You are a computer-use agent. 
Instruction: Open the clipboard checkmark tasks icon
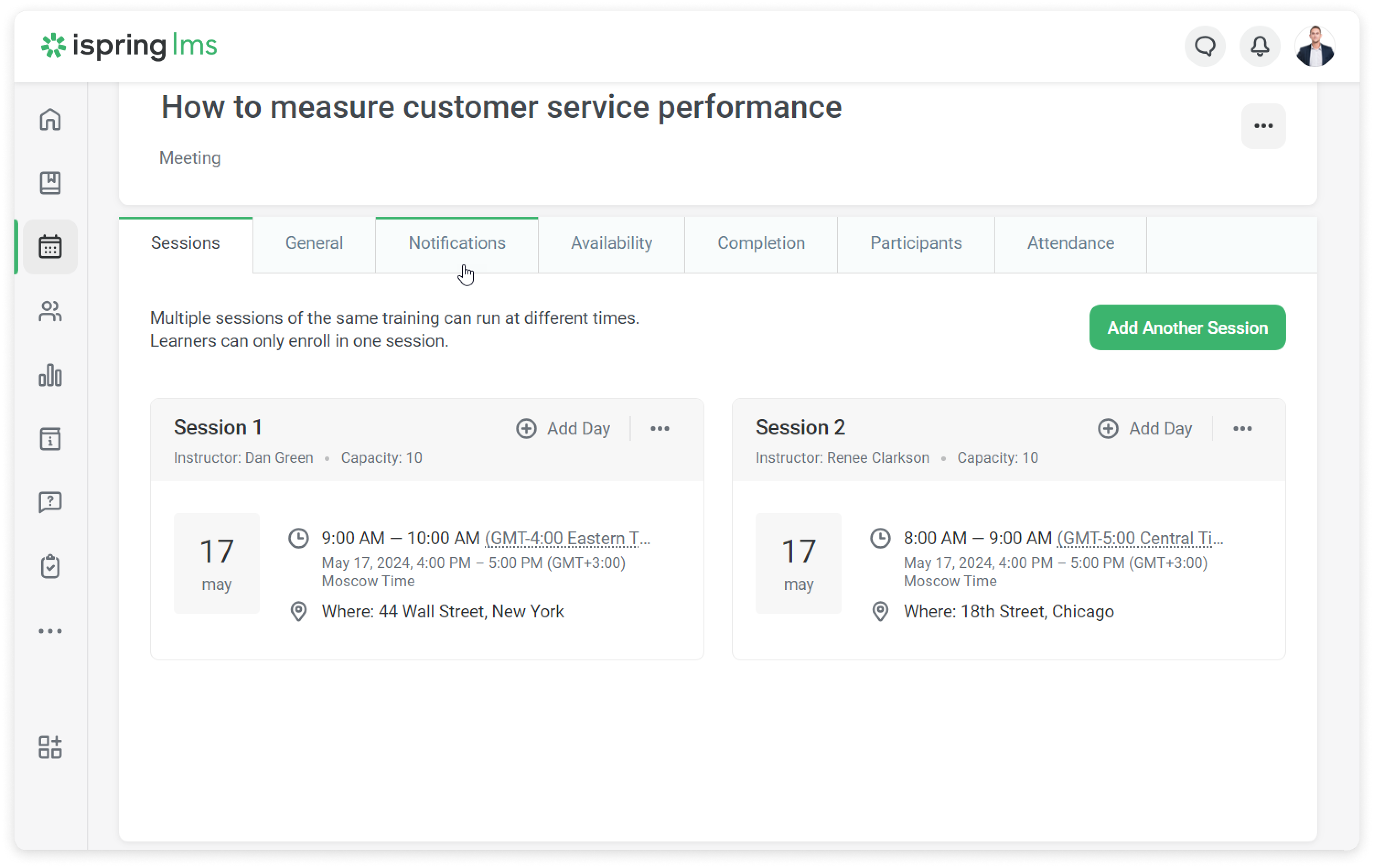pos(50,567)
